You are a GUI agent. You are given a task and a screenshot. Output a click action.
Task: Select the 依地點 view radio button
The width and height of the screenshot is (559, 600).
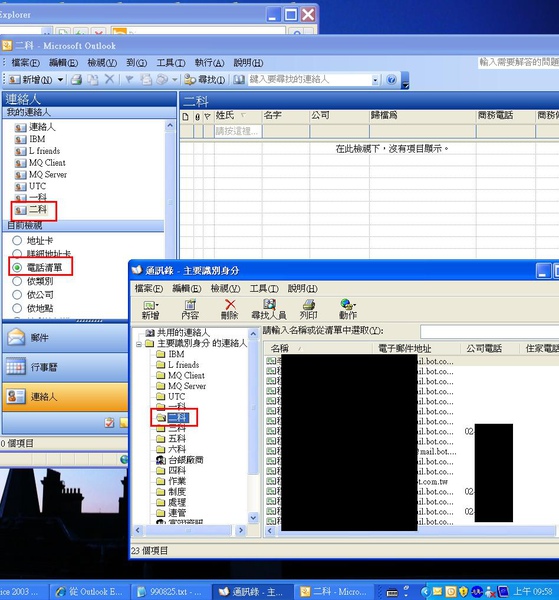(17, 308)
